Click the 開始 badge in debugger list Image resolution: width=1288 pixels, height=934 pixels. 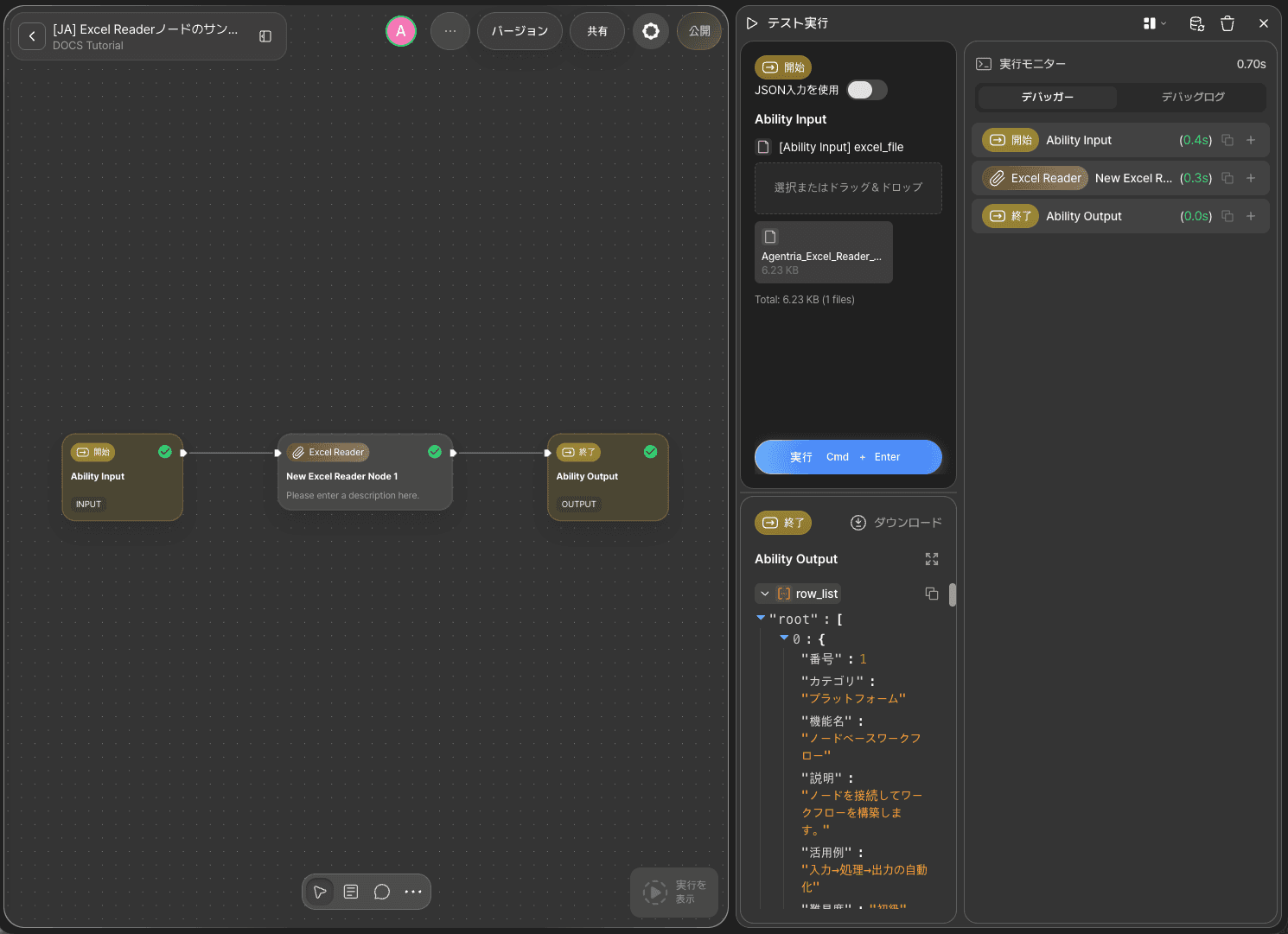pos(1011,140)
